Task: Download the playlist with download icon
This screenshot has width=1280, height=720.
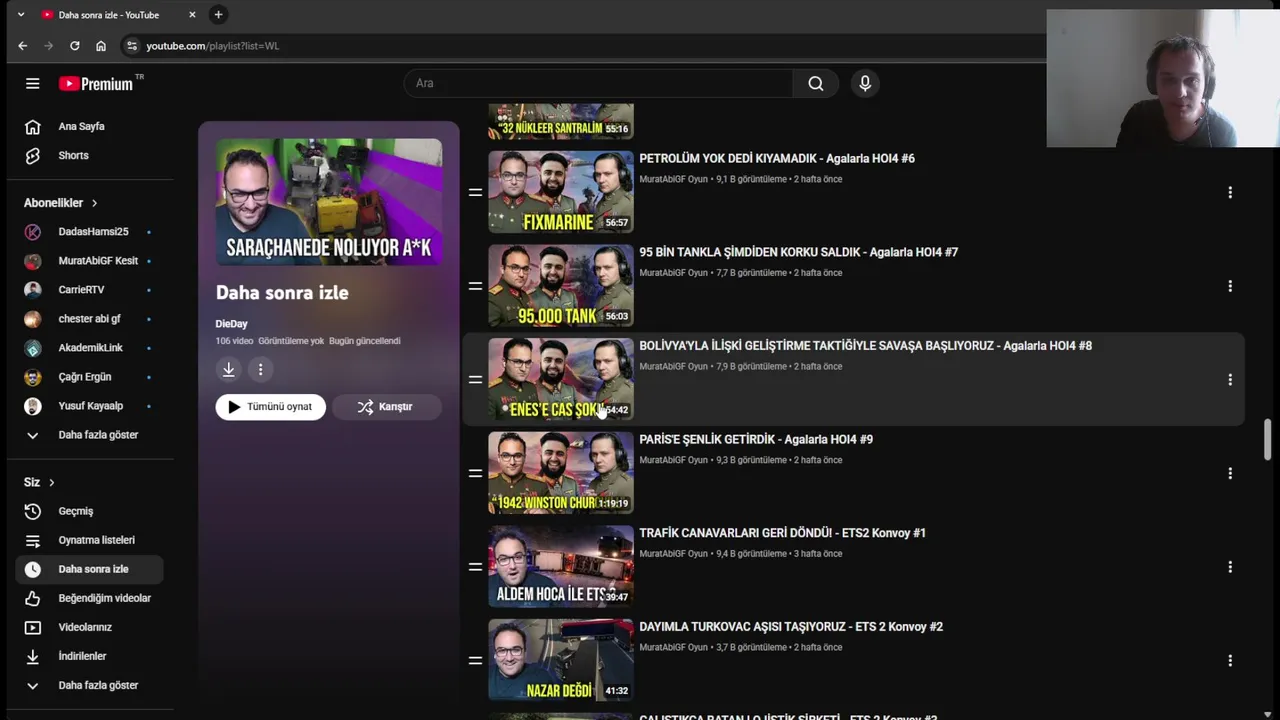Action: (x=228, y=370)
